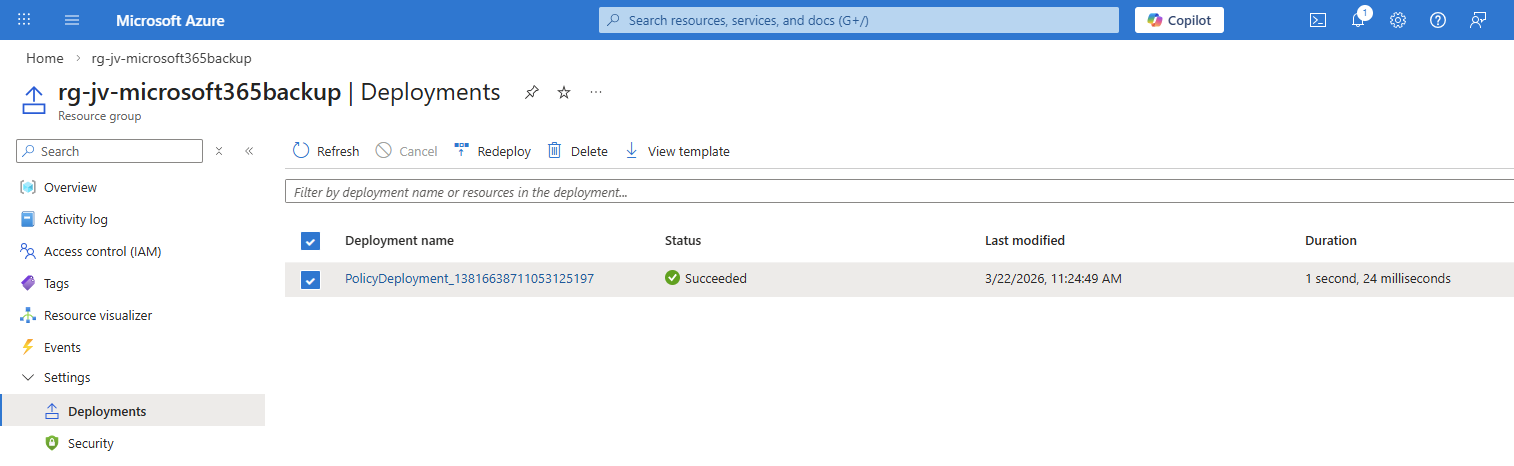
Task: Select Access control (IAM)
Action: coord(102,252)
